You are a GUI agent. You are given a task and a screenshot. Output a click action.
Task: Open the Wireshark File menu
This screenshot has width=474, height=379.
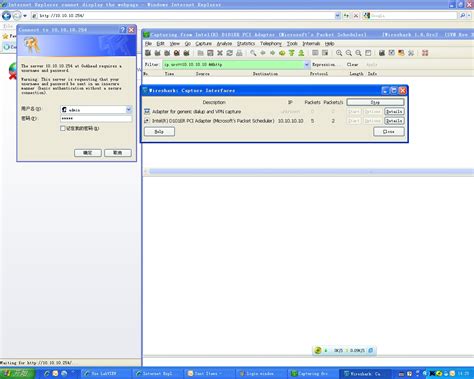point(148,44)
